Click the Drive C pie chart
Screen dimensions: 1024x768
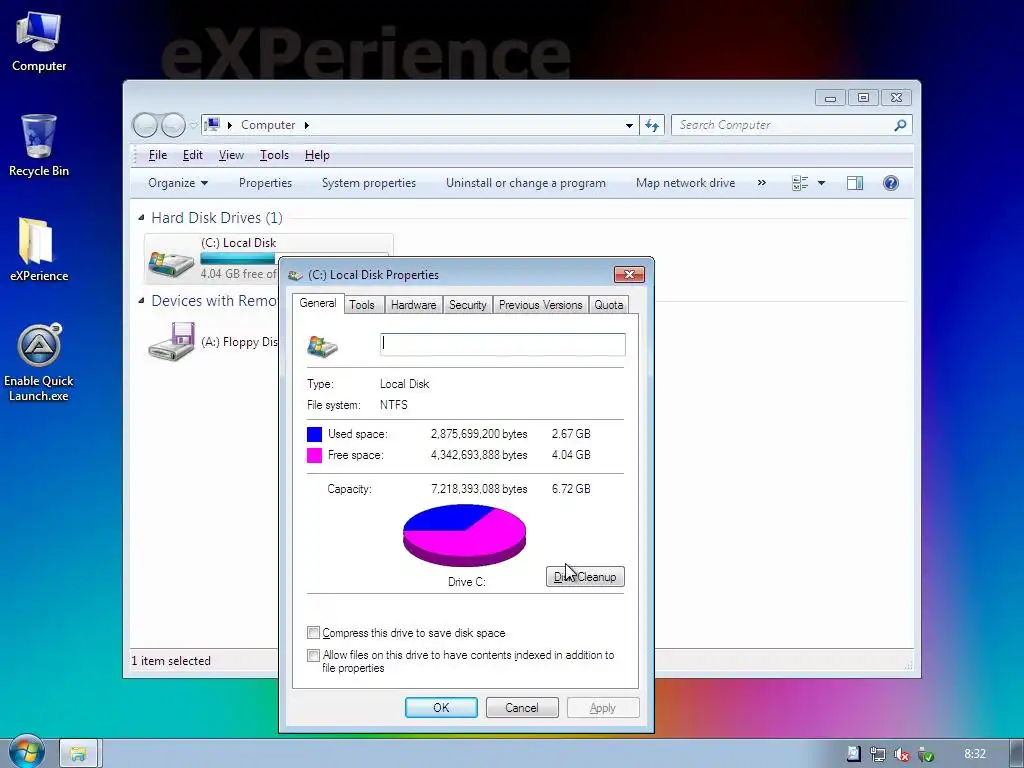click(464, 536)
